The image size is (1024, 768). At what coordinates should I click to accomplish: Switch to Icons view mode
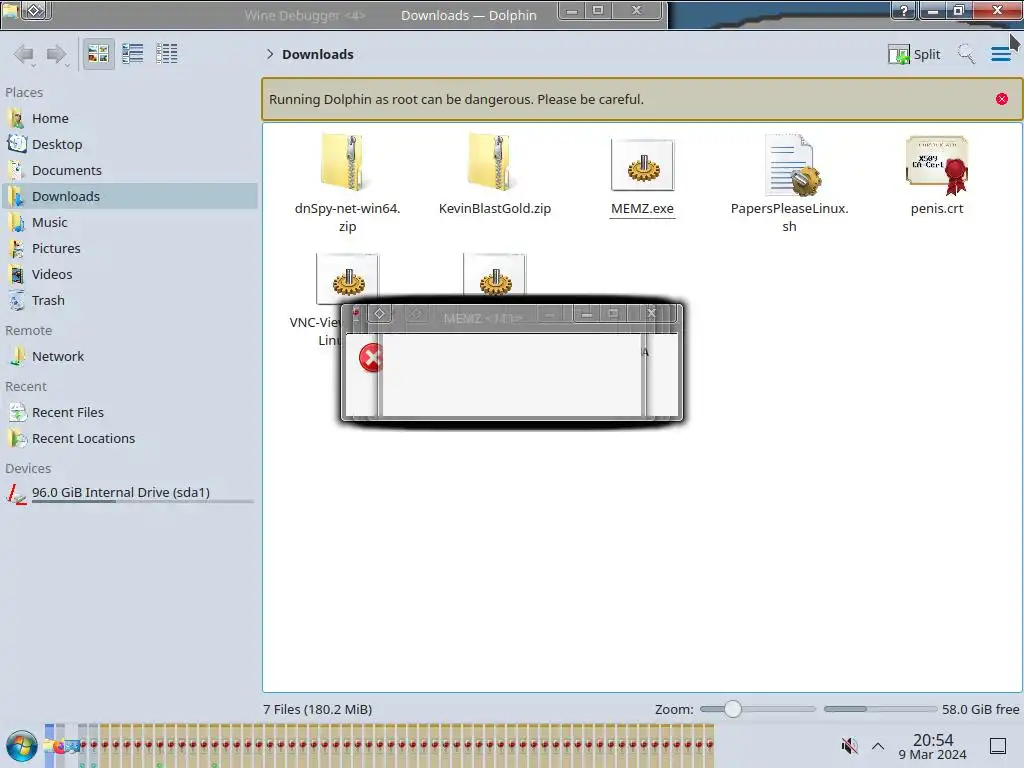[98, 54]
